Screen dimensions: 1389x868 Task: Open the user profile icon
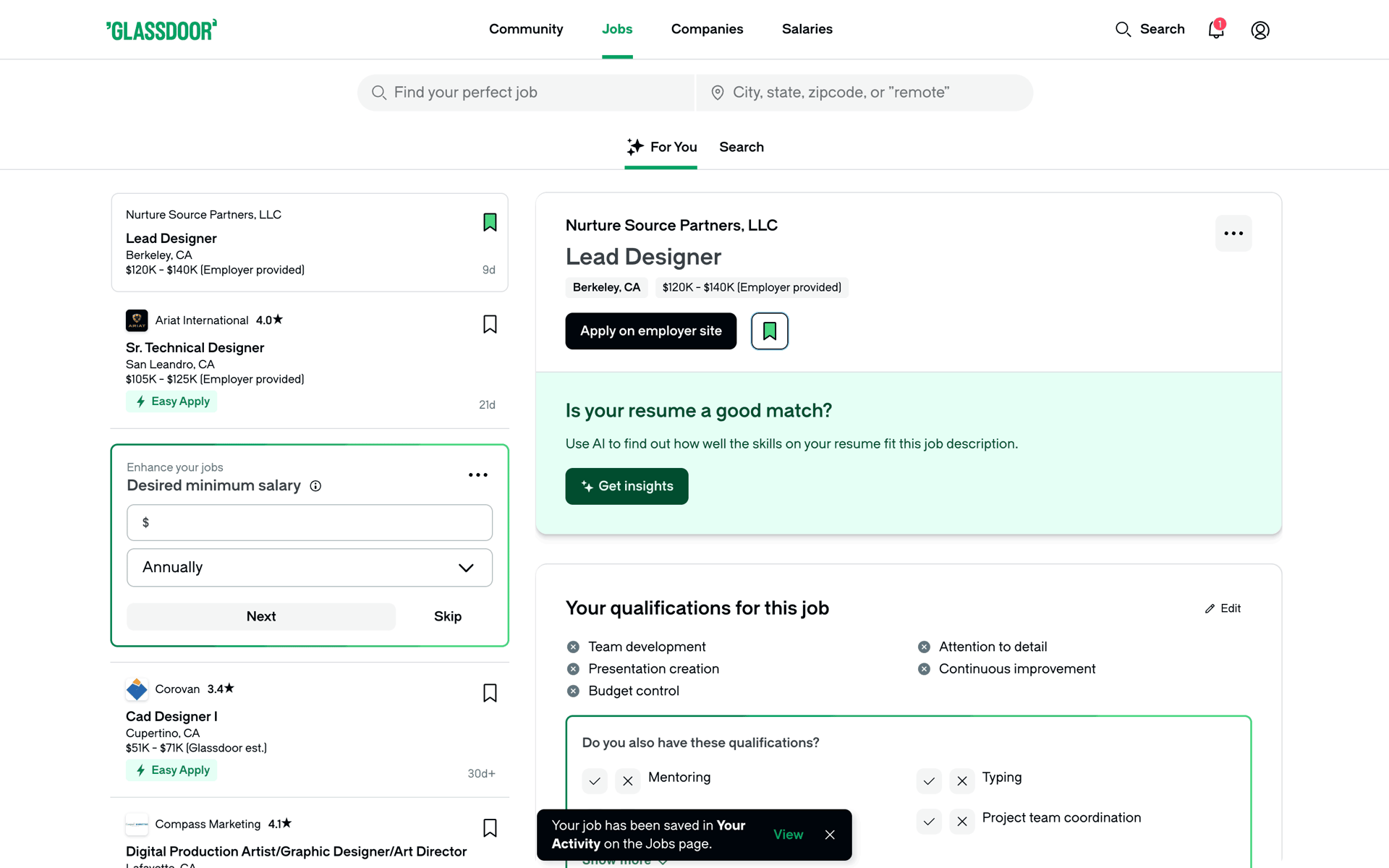coord(1260,30)
